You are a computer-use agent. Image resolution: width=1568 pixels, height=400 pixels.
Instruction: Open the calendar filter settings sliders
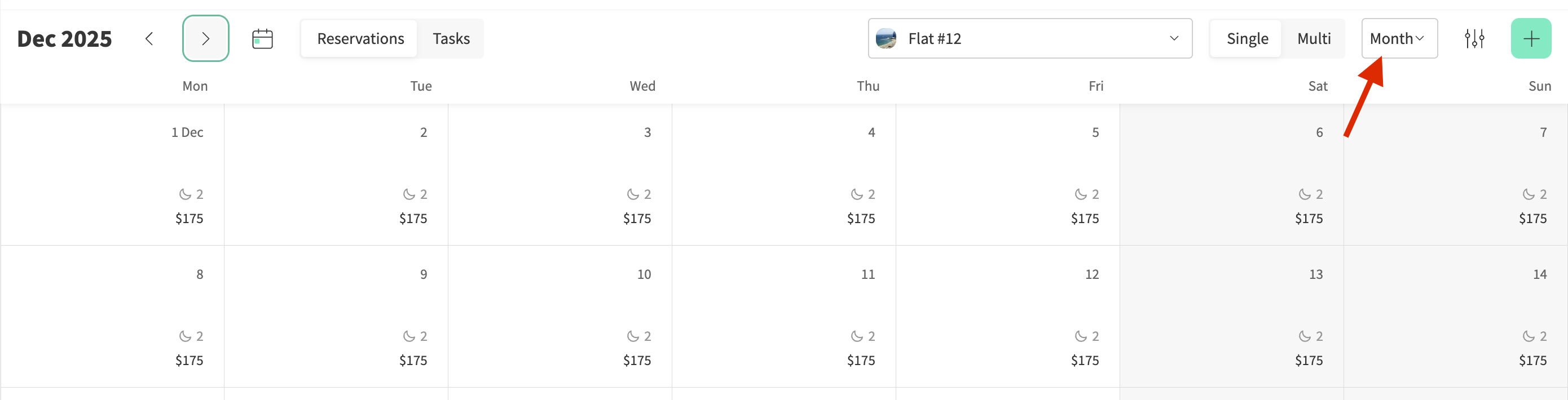click(x=1474, y=39)
